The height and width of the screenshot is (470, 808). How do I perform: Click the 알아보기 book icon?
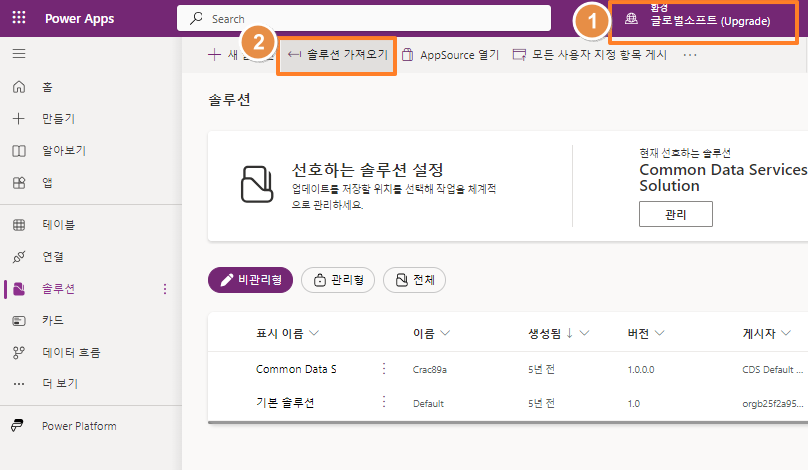coord(19,150)
